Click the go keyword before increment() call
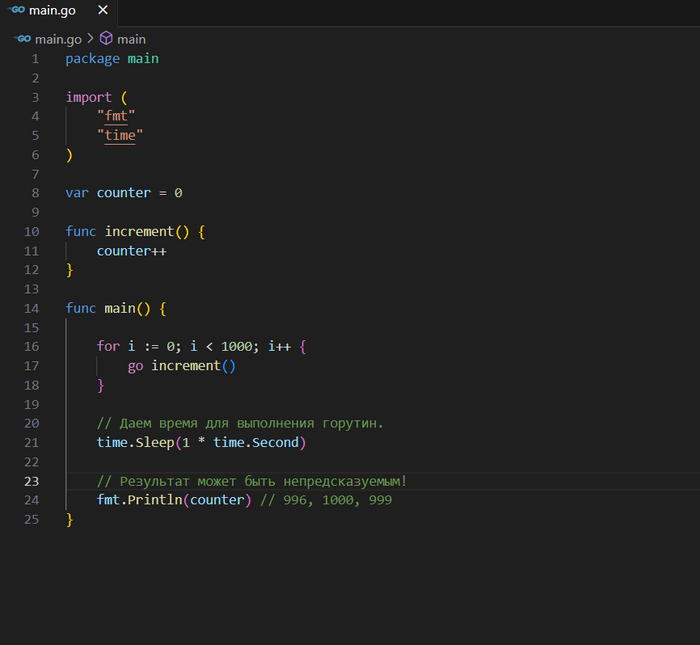700x645 pixels. click(135, 366)
